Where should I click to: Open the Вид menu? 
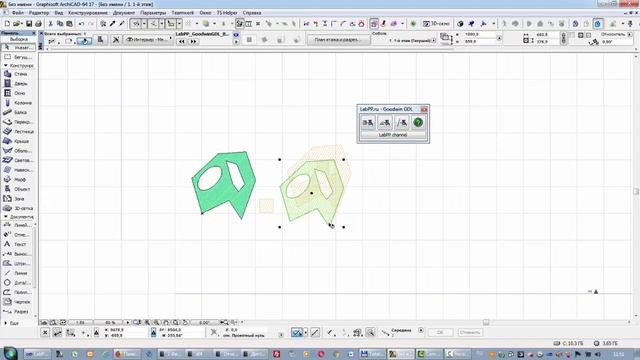[x=59, y=13]
